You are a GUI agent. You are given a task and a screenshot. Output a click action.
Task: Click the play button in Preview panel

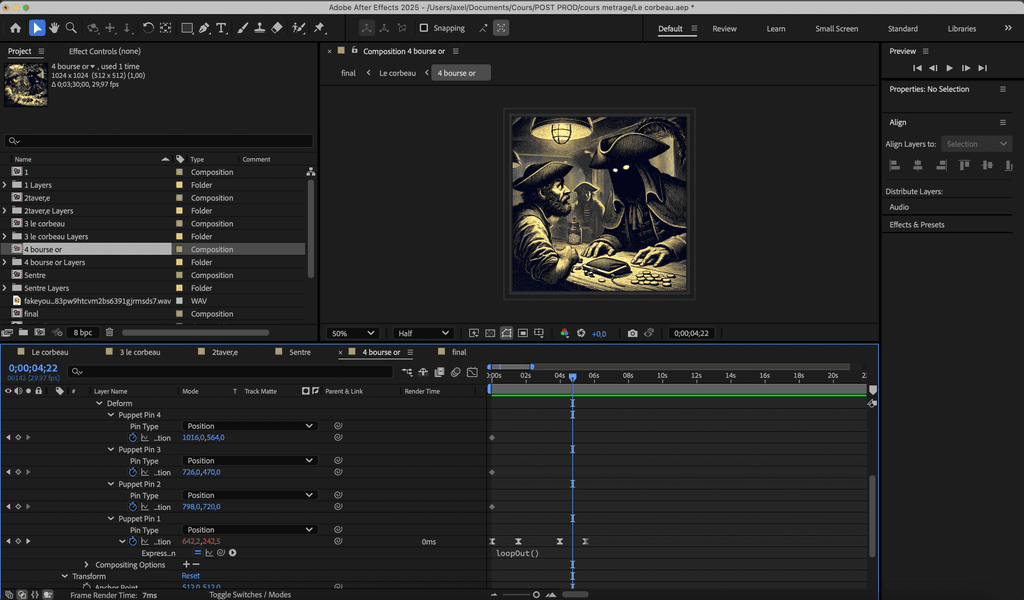949,68
